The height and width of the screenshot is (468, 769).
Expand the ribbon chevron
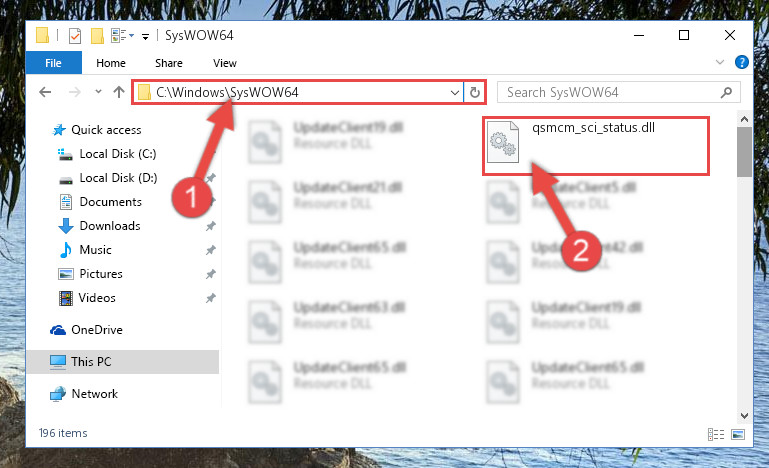[x=719, y=62]
